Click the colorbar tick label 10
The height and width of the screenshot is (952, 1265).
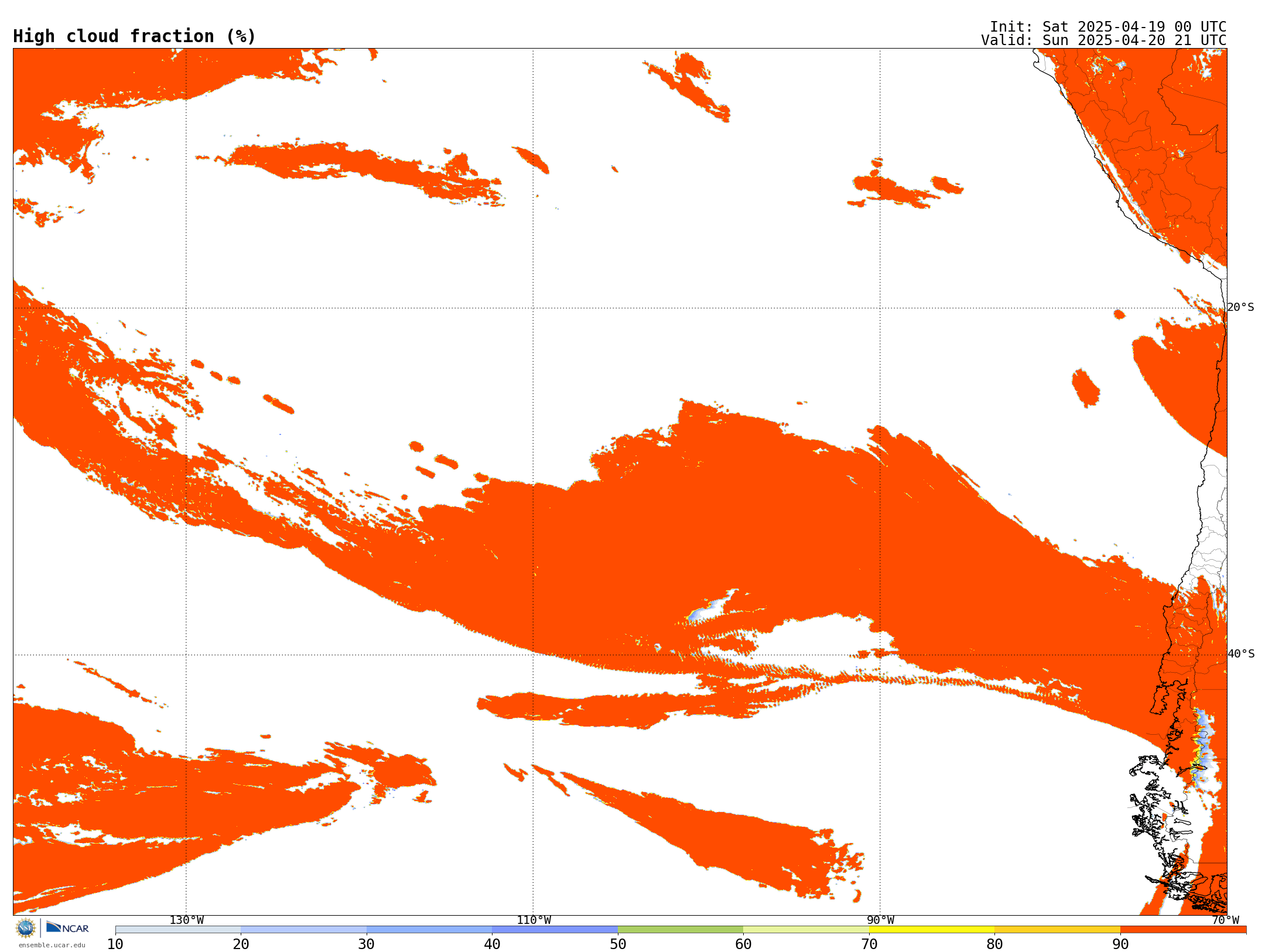(x=115, y=944)
